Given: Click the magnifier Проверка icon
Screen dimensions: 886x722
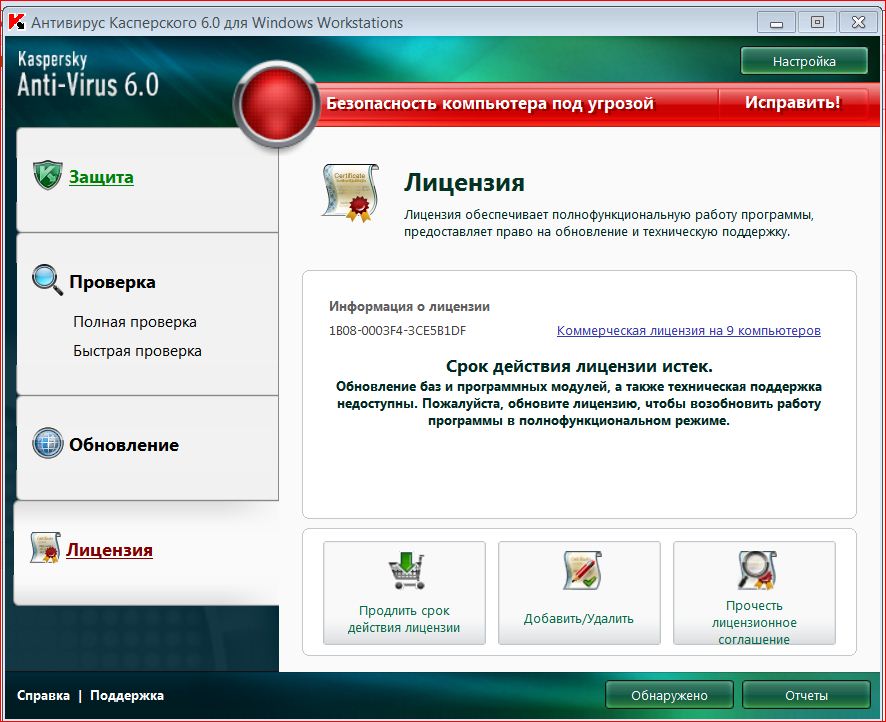Looking at the screenshot, I should coord(47,280).
